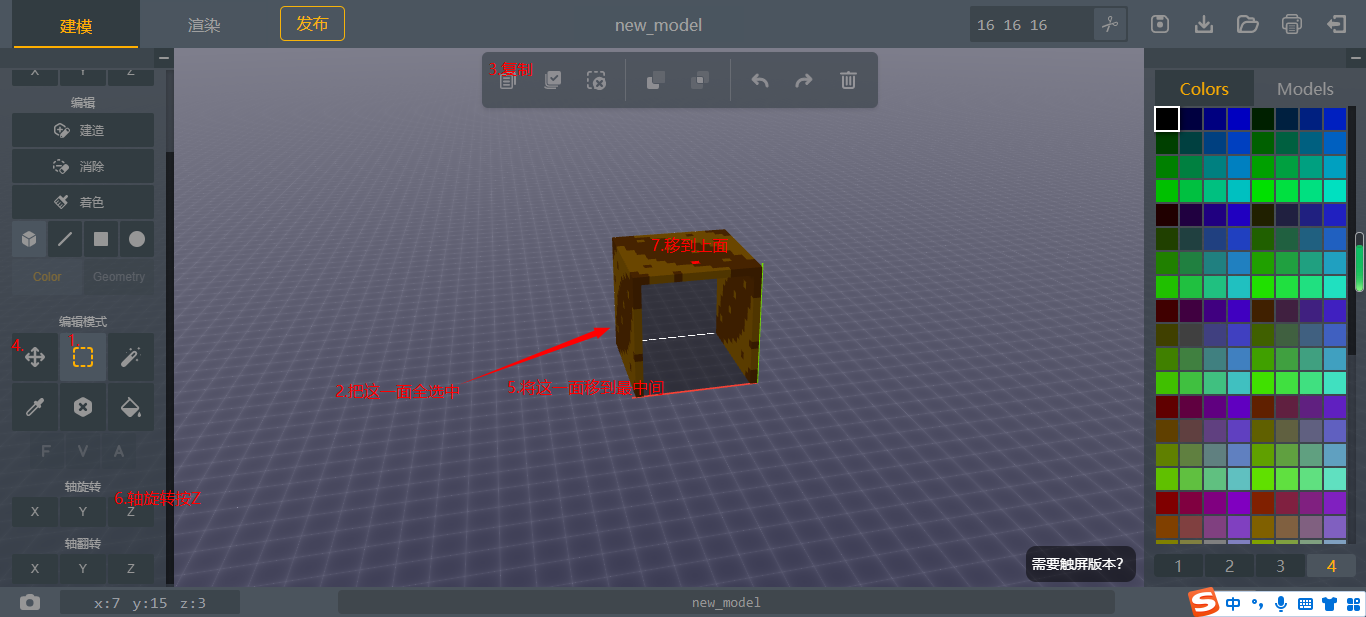The width and height of the screenshot is (1366, 617).
Task: Click the download icon in top bar
Action: (x=1204, y=24)
